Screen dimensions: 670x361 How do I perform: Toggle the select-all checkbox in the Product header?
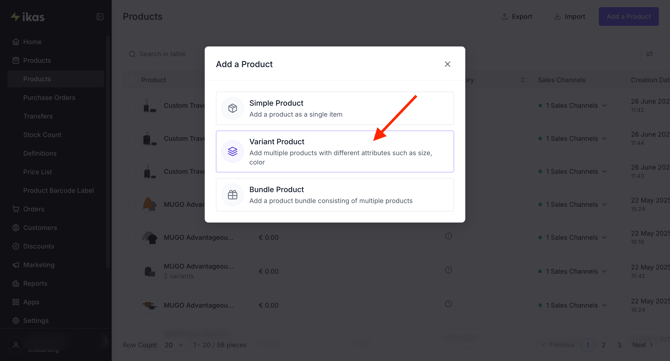click(132, 80)
